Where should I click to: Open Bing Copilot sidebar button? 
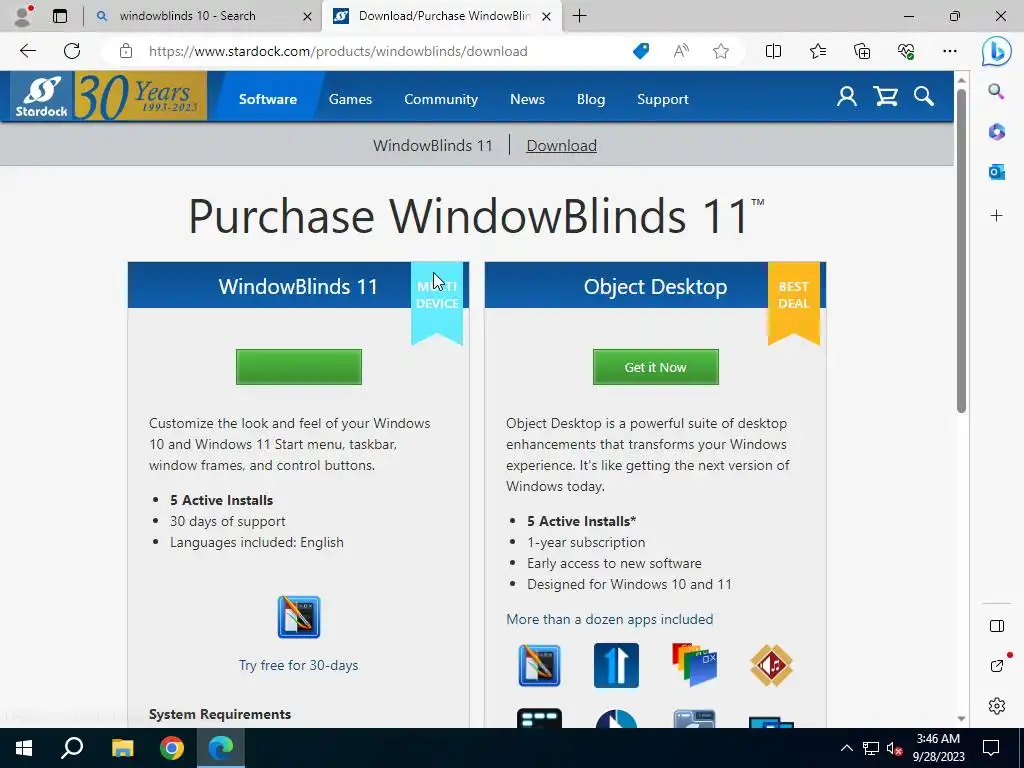click(996, 51)
